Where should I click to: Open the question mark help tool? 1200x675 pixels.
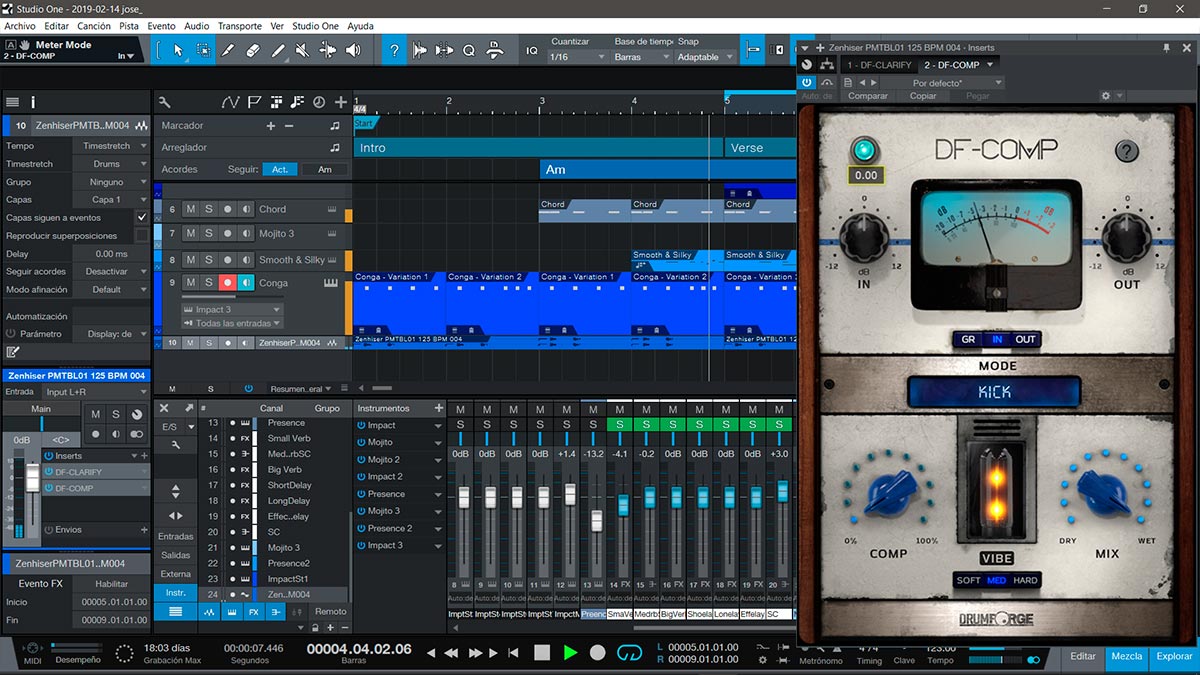(395, 50)
